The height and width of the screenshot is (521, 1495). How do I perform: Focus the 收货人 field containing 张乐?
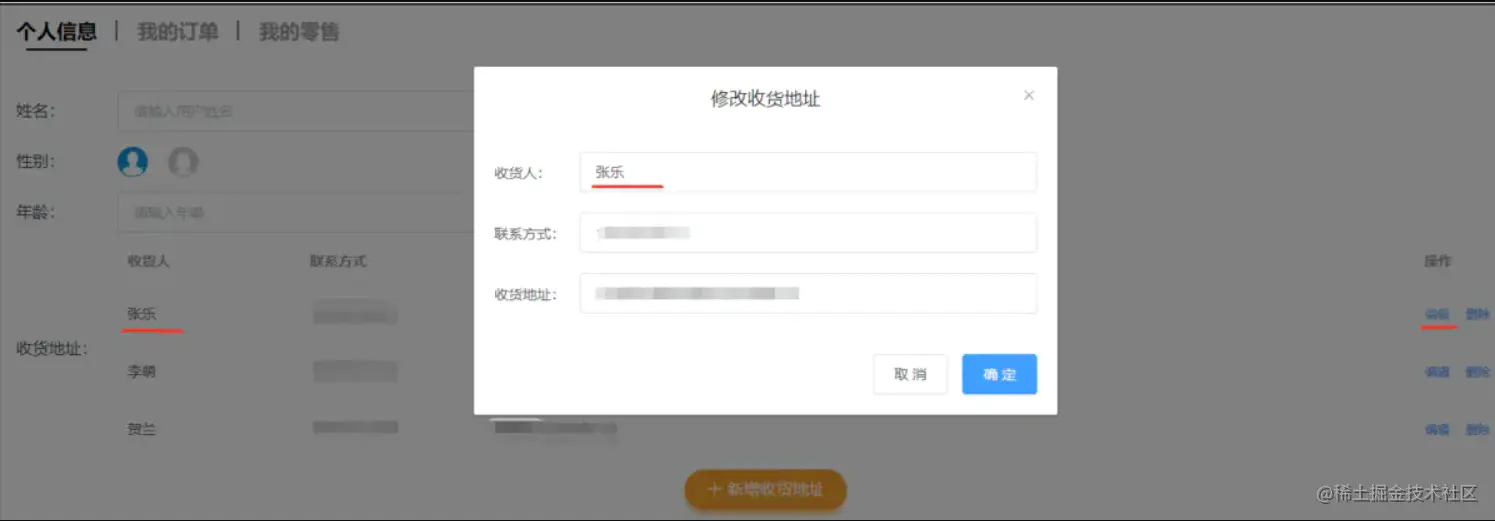coord(808,172)
